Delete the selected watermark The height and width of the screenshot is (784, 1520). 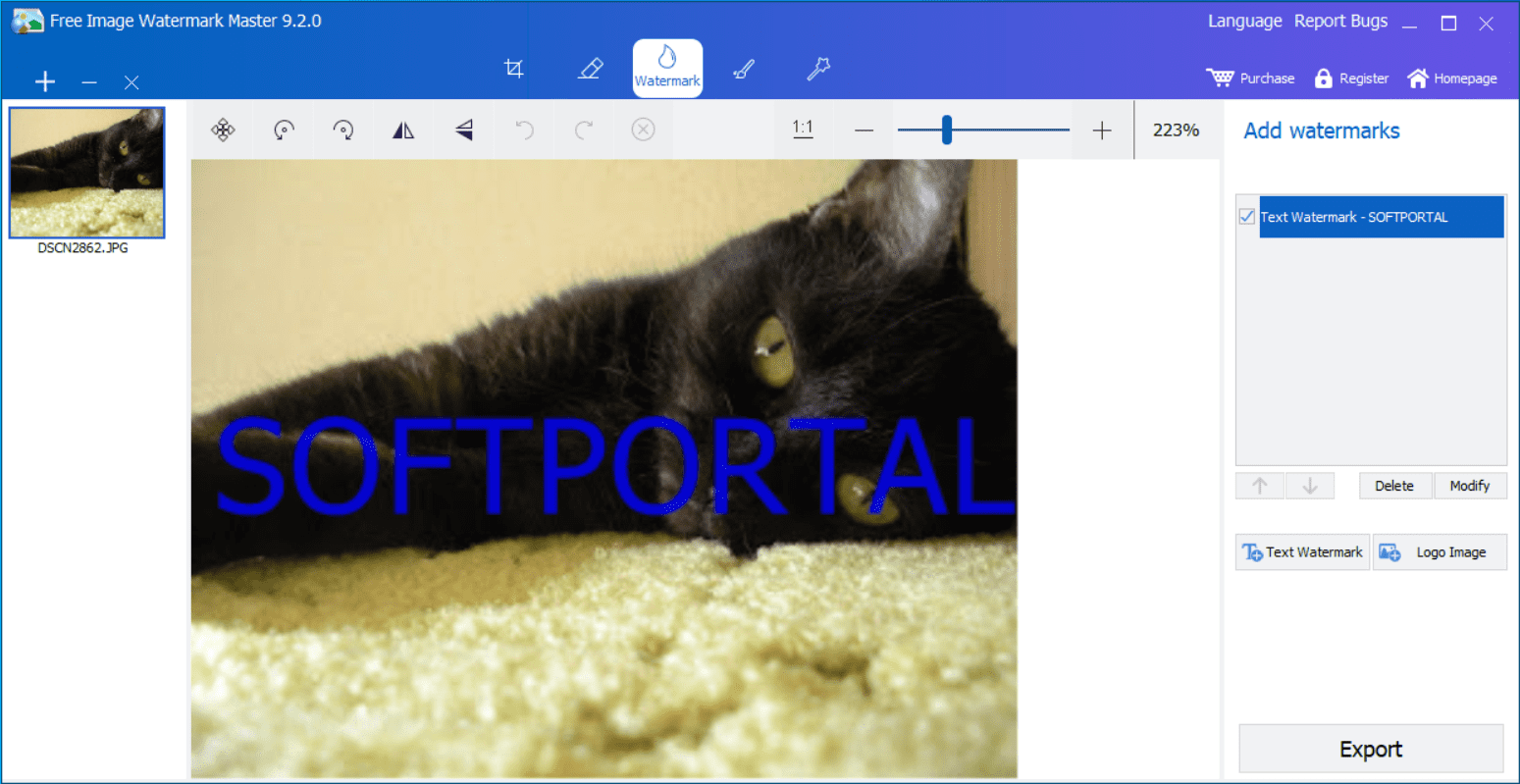click(x=1394, y=486)
